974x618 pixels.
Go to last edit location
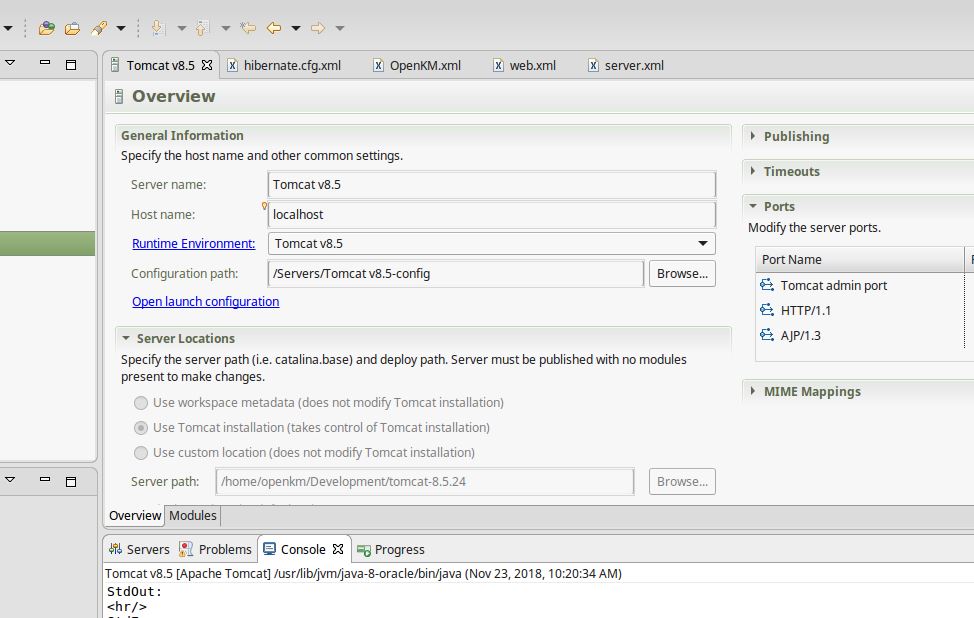point(248,28)
